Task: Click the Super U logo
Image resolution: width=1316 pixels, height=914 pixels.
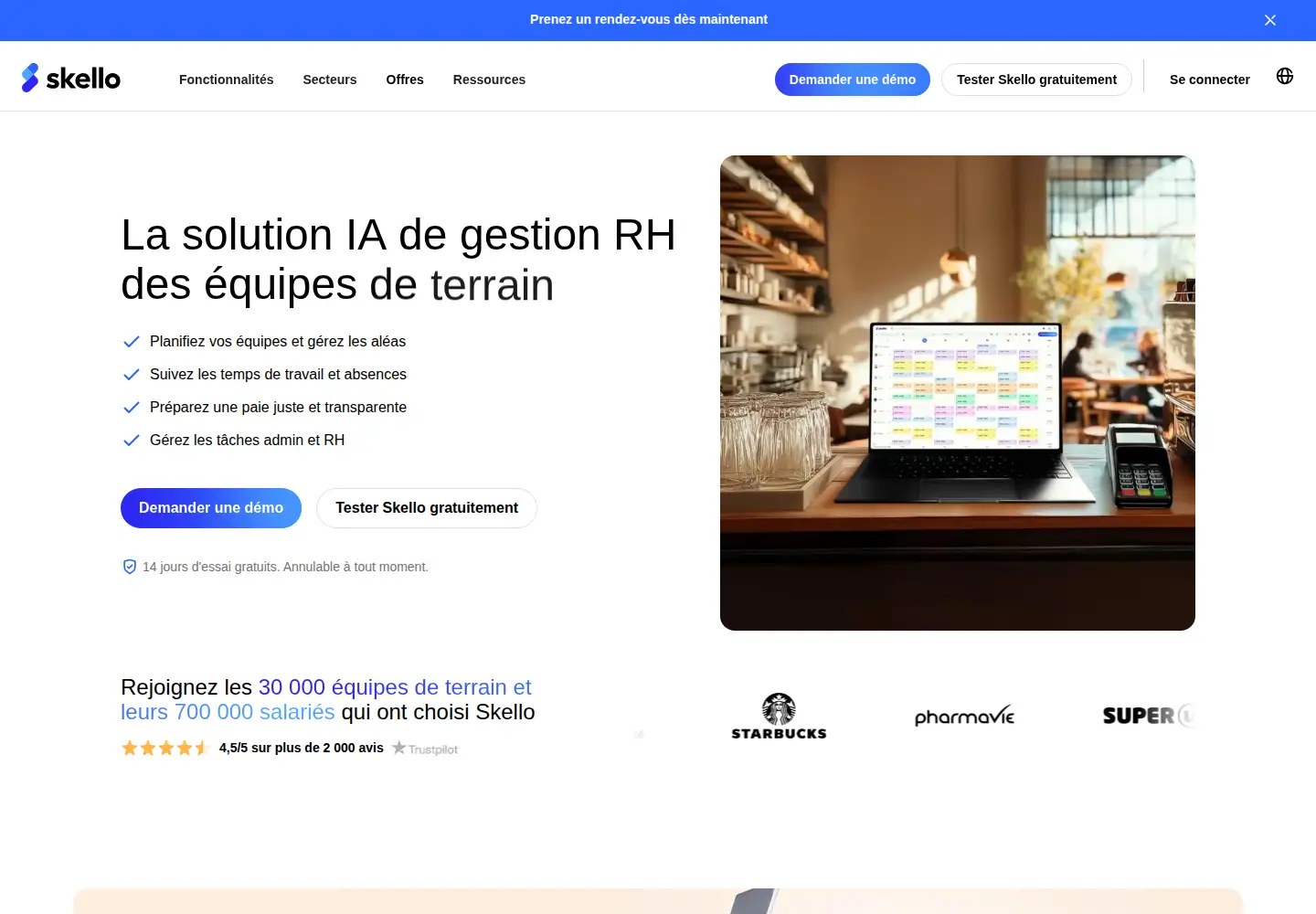Action: click(x=1148, y=716)
